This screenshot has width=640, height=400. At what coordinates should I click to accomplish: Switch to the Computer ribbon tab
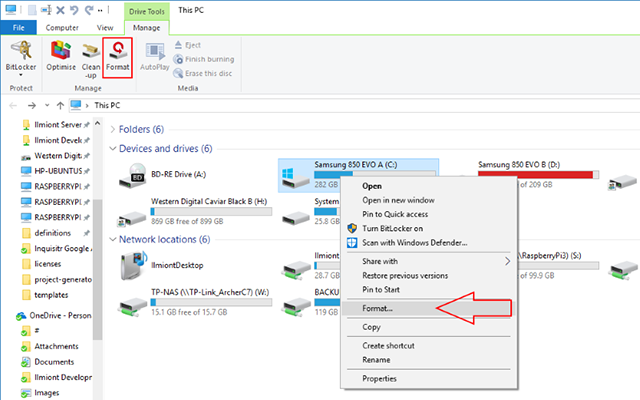(62, 28)
